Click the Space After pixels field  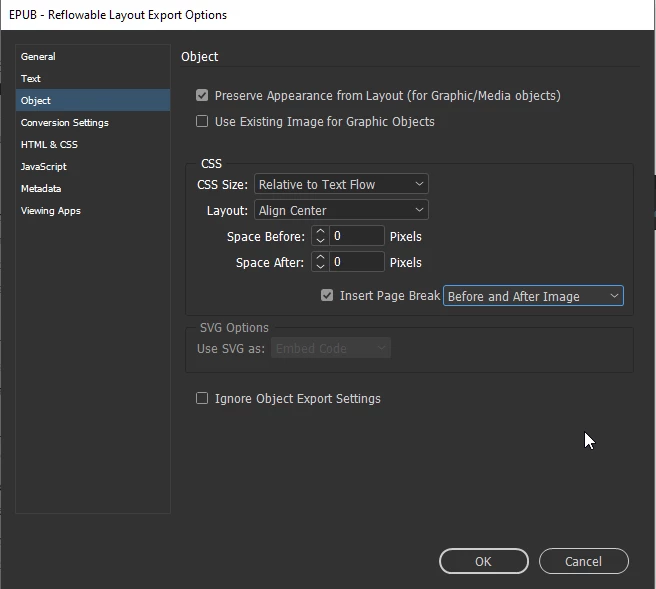(x=356, y=262)
